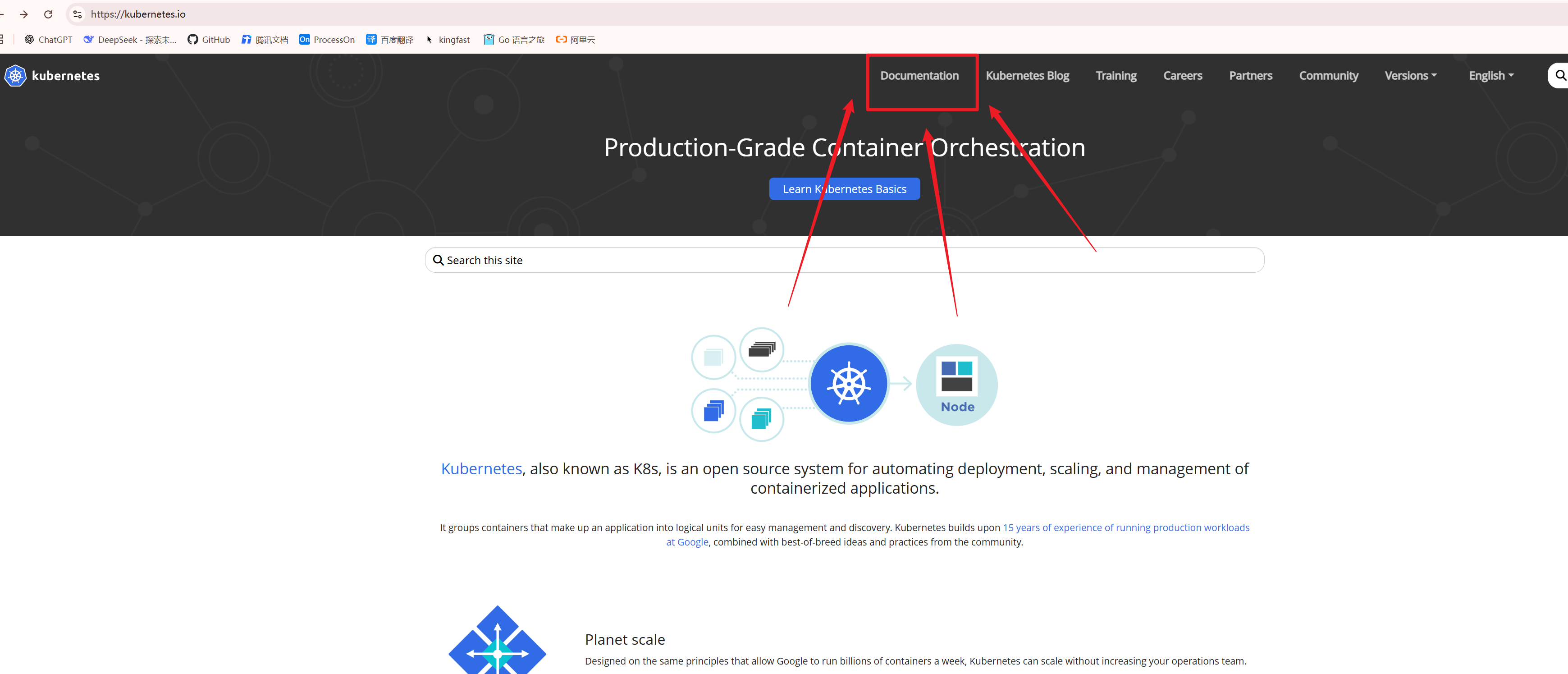Follow the blue Kubernetes link in description

pos(481,469)
